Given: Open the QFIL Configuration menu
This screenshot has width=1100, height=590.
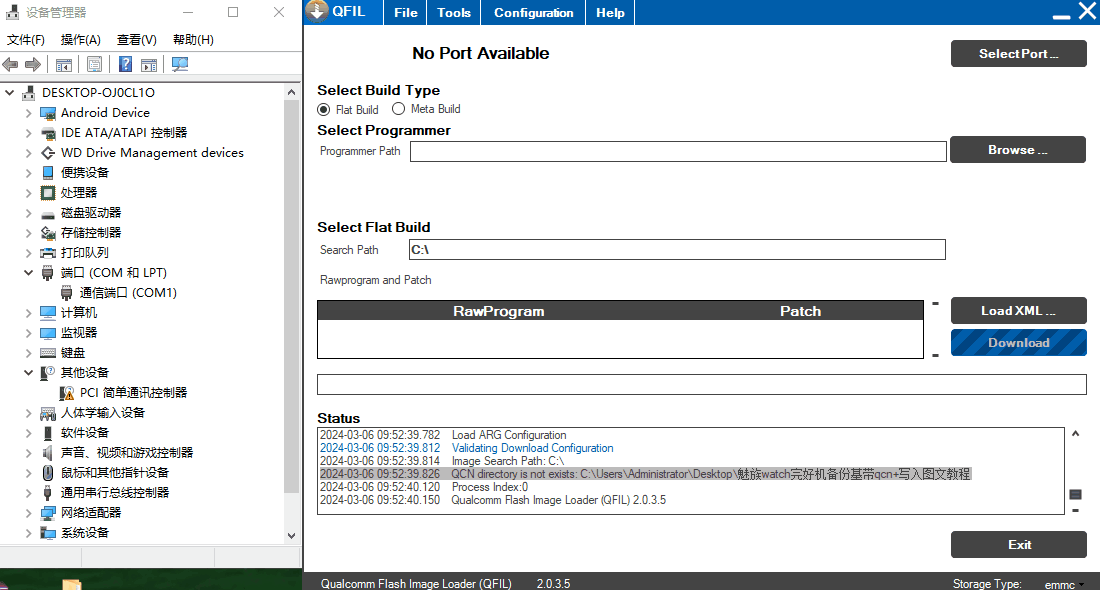Looking at the screenshot, I should coord(533,13).
